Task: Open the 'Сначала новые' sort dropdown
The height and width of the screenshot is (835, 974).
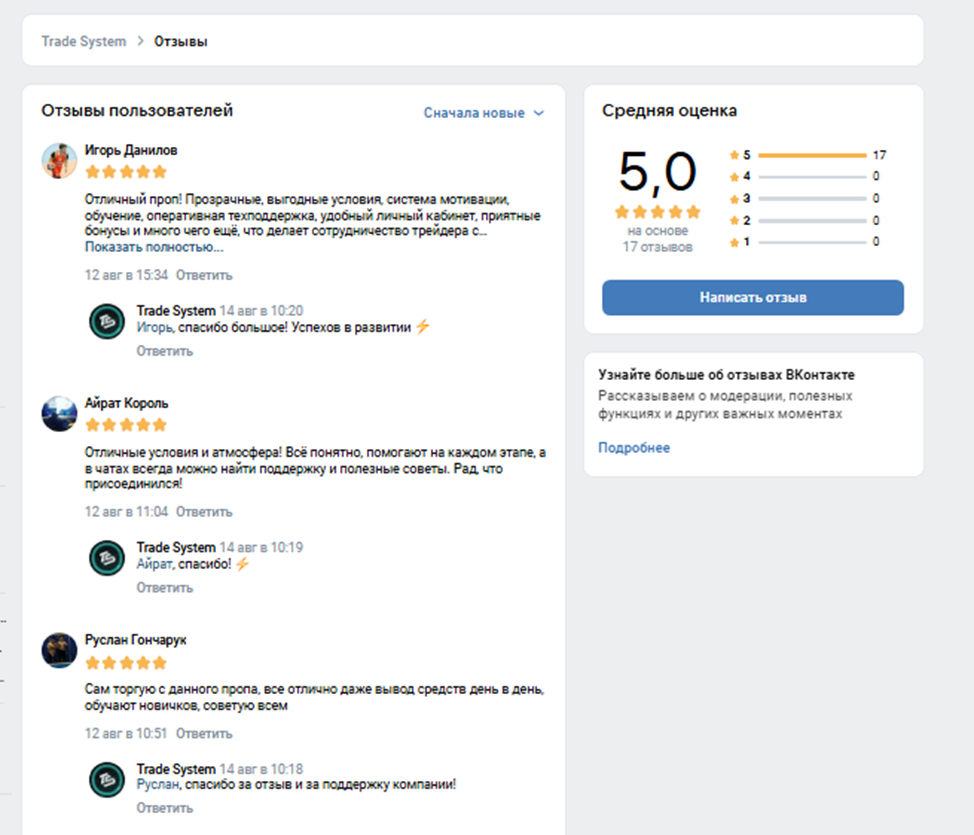Action: pyautogui.click(x=484, y=113)
